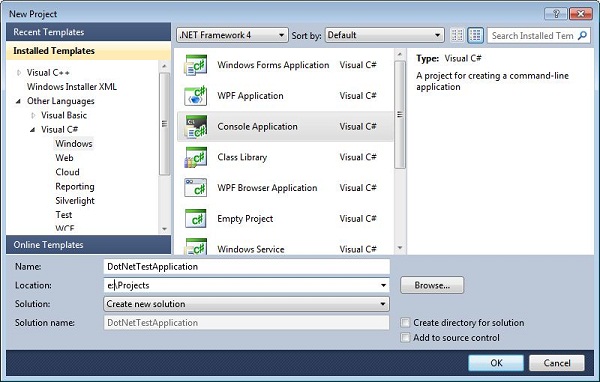
Task: Select the Cloud category
Action: pos(67,172)
